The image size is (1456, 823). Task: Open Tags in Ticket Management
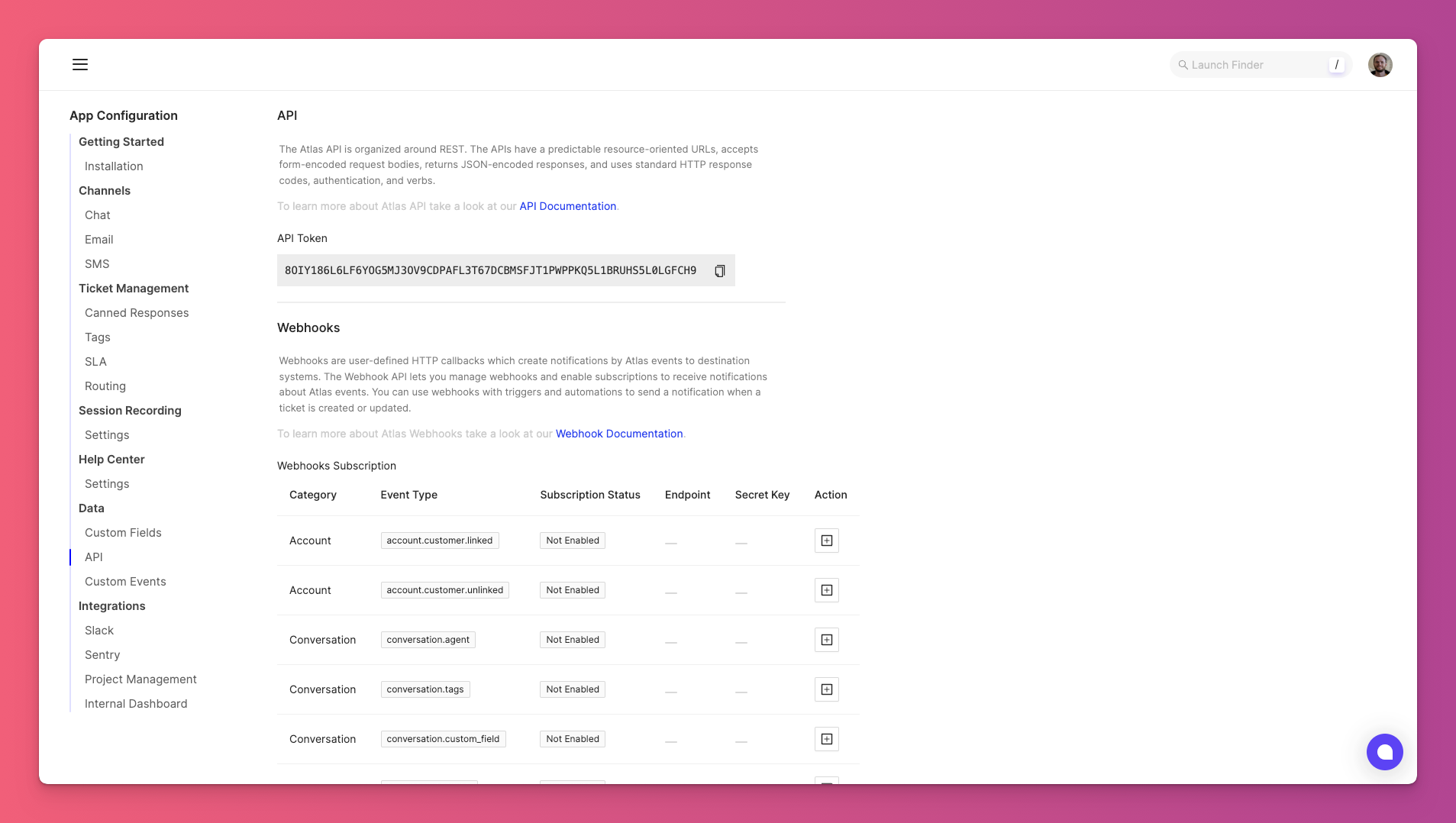pyautogui.click(x=98, y=337)
